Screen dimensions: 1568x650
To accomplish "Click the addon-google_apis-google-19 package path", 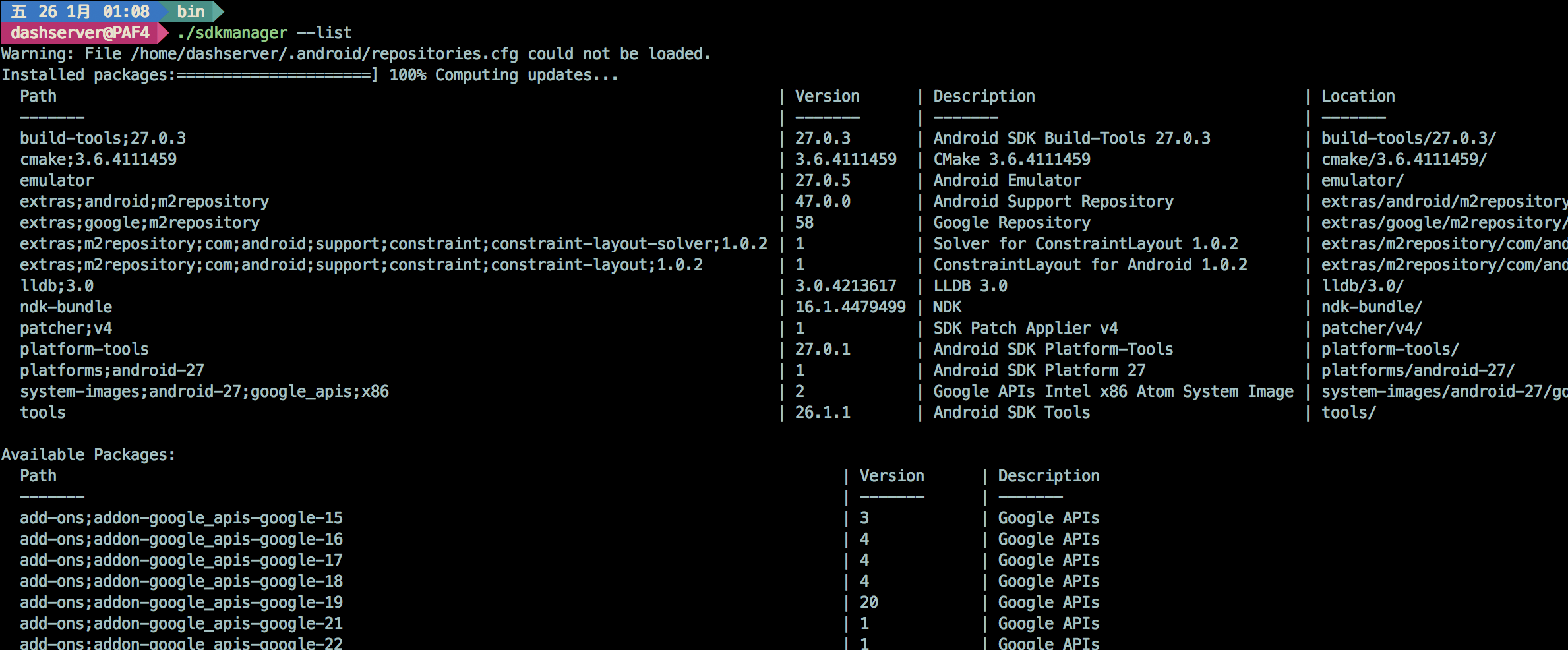I will tap(181, 602).
